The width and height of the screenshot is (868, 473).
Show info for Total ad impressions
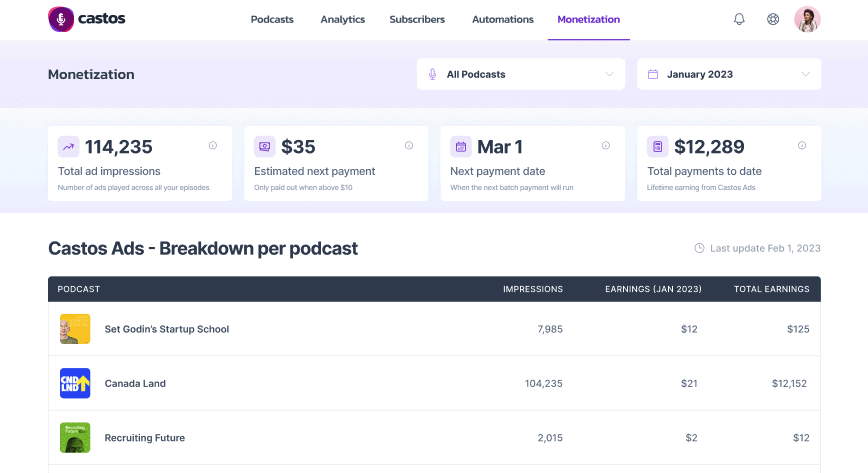[213, 146]
